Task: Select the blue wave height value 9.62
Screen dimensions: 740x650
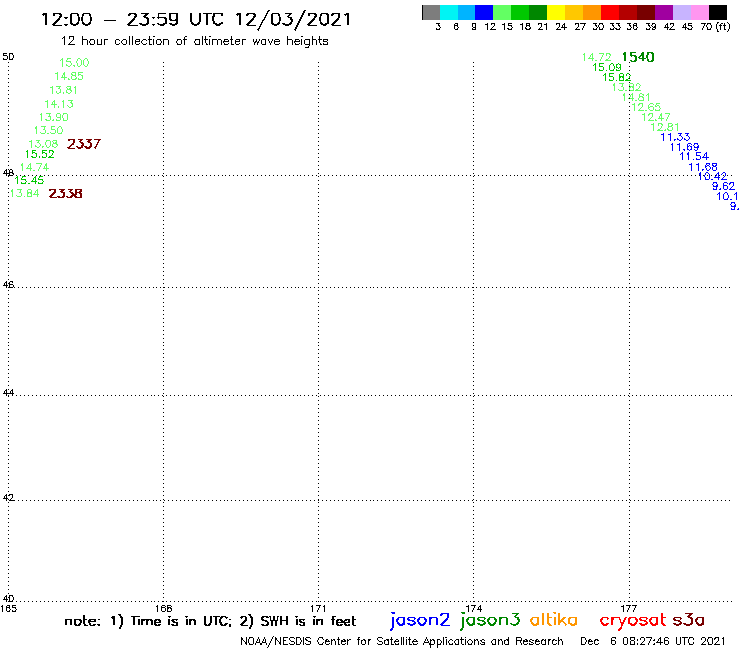Action: 723,186
